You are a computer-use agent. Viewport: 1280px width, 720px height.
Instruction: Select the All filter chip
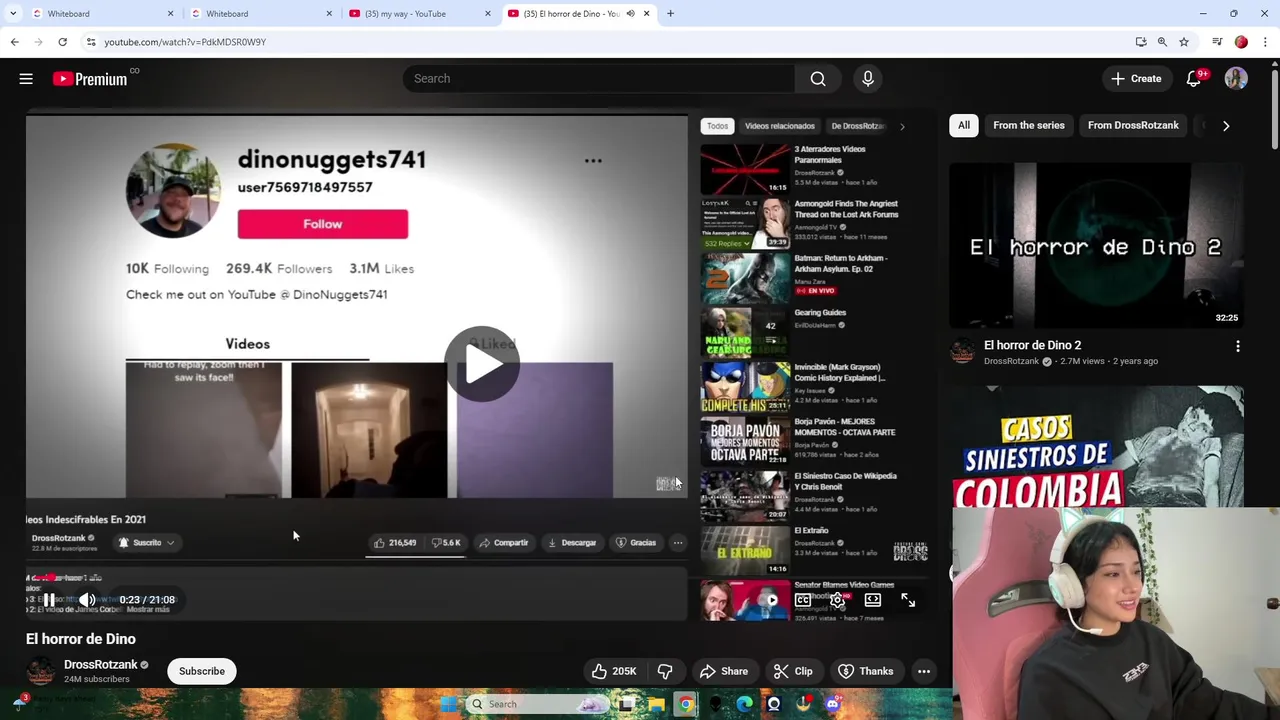tap(964, 125)
